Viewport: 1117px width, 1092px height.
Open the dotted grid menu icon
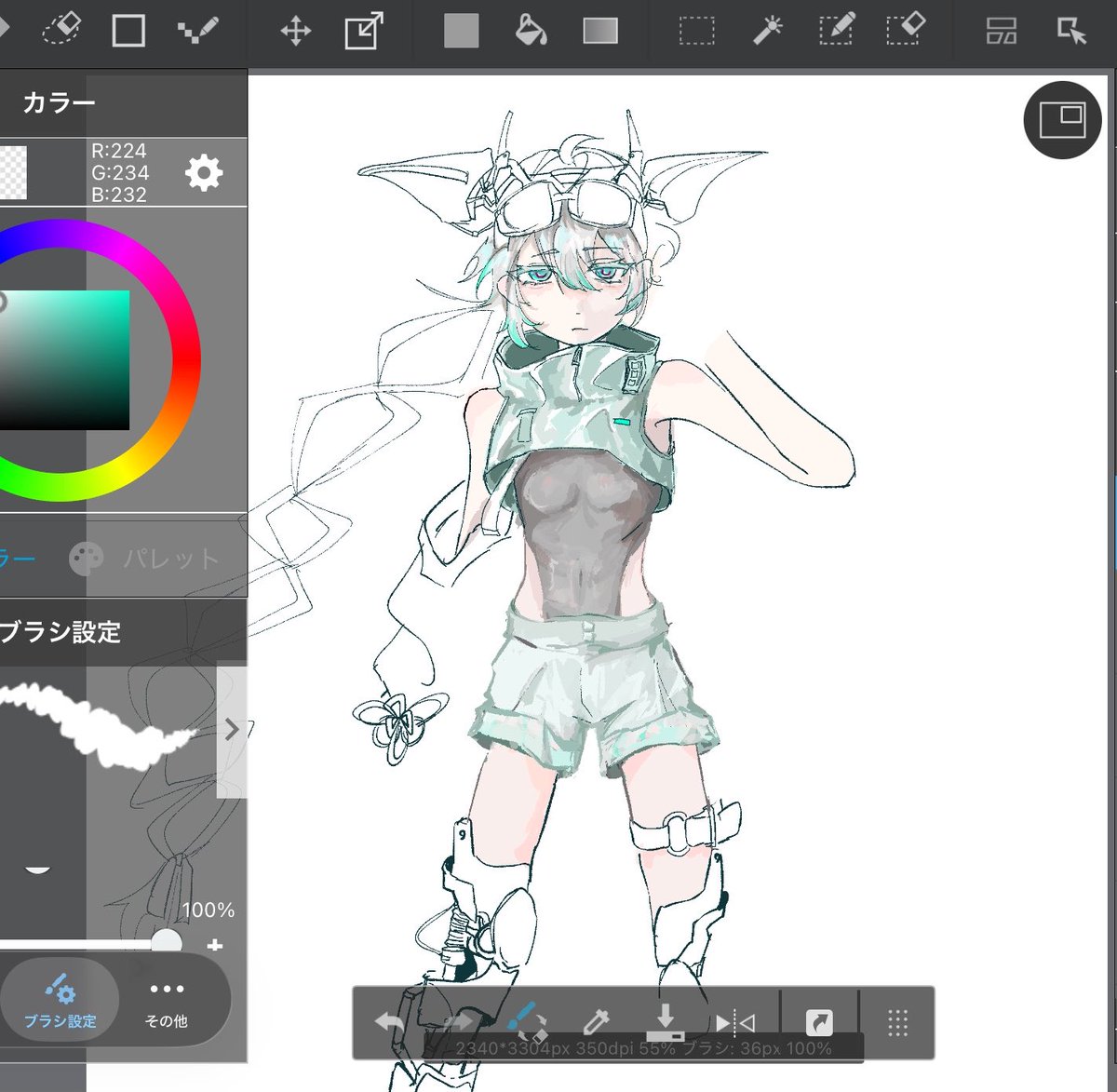click(x=897, y=1023)
